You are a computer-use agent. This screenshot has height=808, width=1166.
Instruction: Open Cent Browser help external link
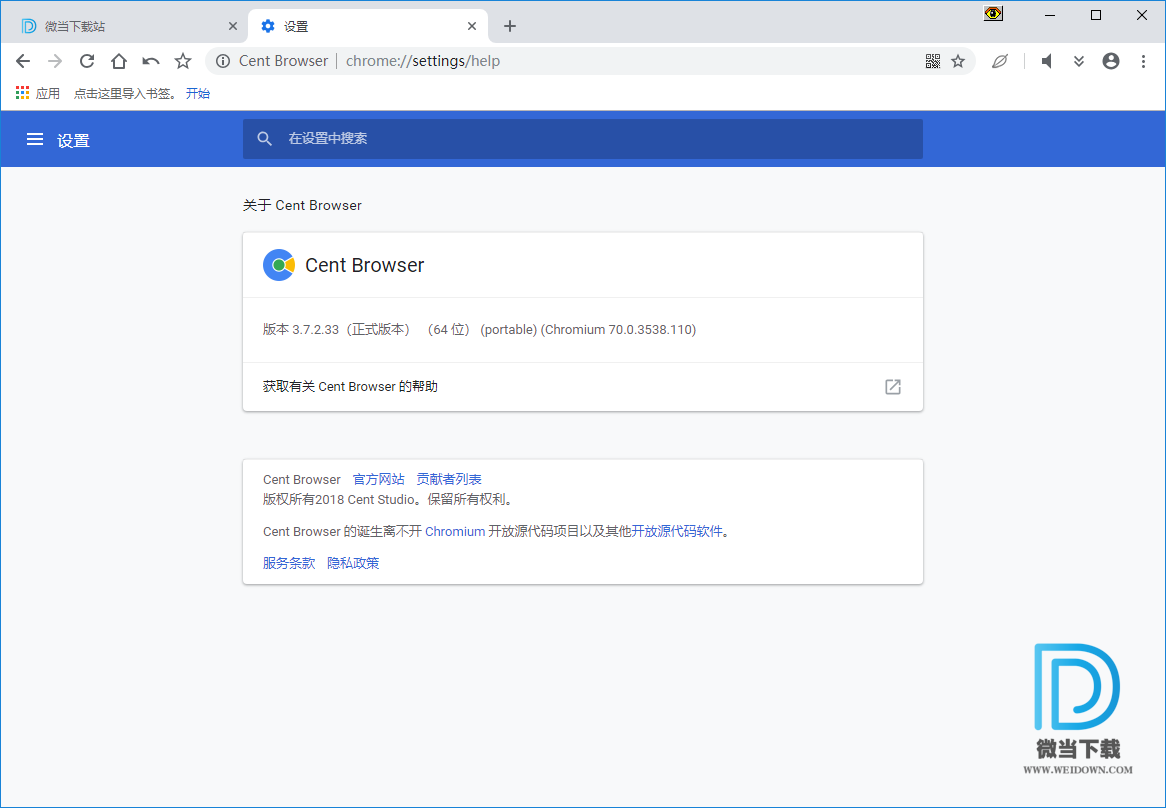(x=893, y=387)
